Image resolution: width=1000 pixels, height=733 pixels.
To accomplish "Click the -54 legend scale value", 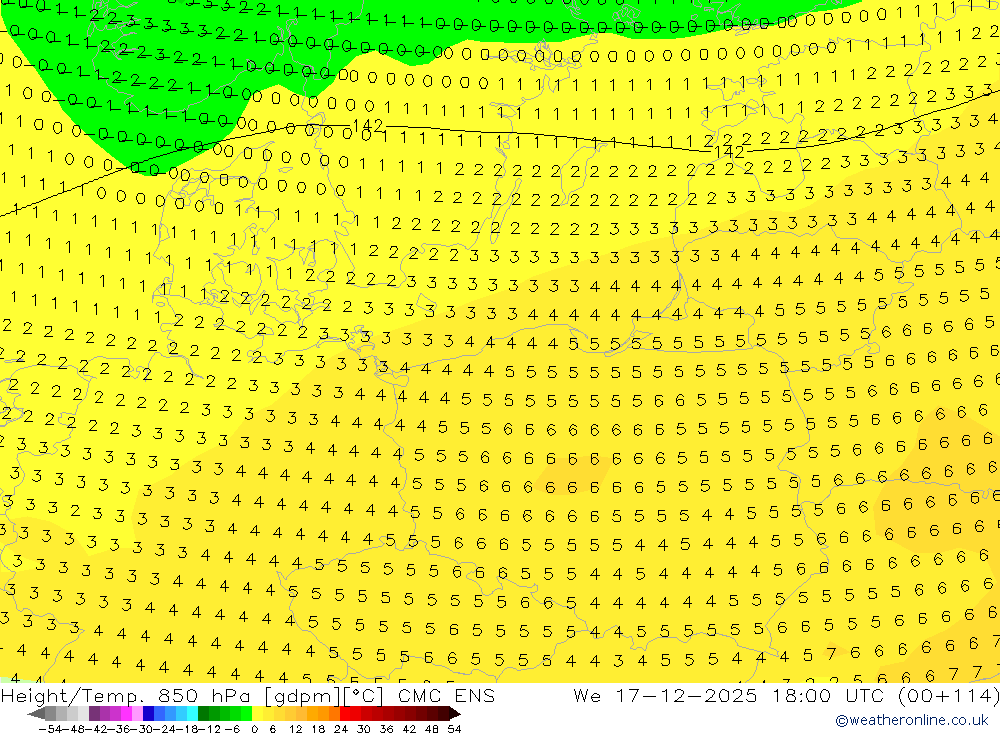I will pos(50,729).
